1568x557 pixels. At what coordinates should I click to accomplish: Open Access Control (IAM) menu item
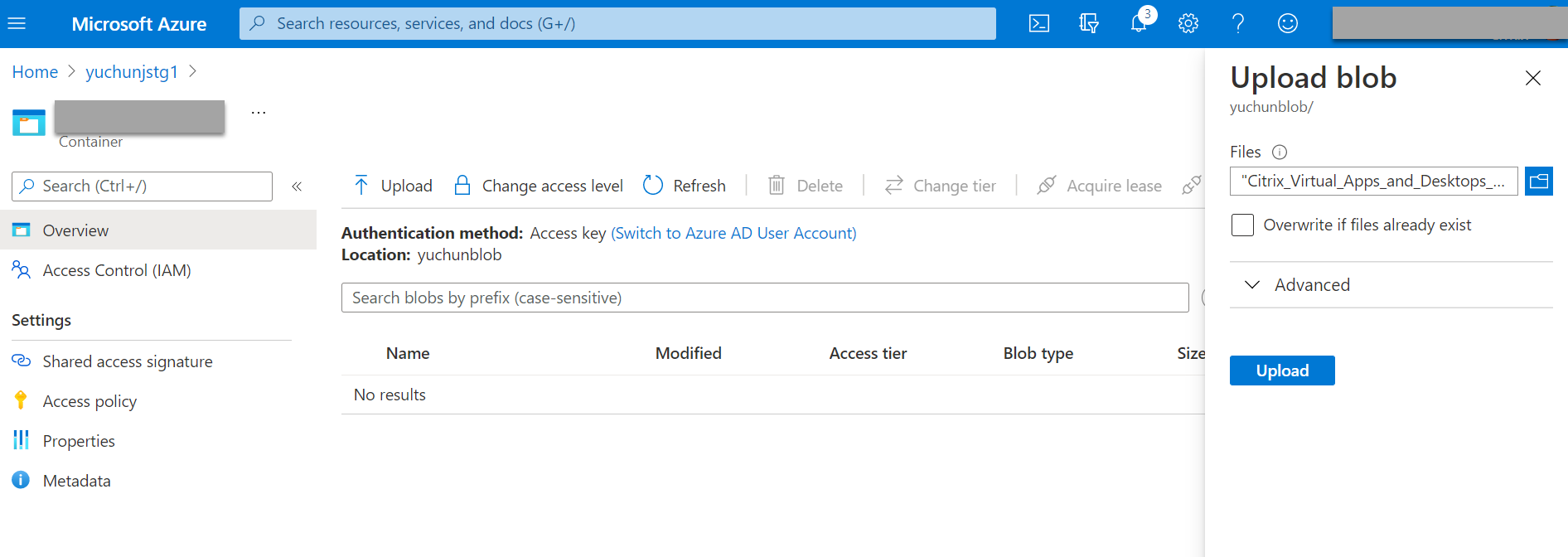(x=117, y=270)
